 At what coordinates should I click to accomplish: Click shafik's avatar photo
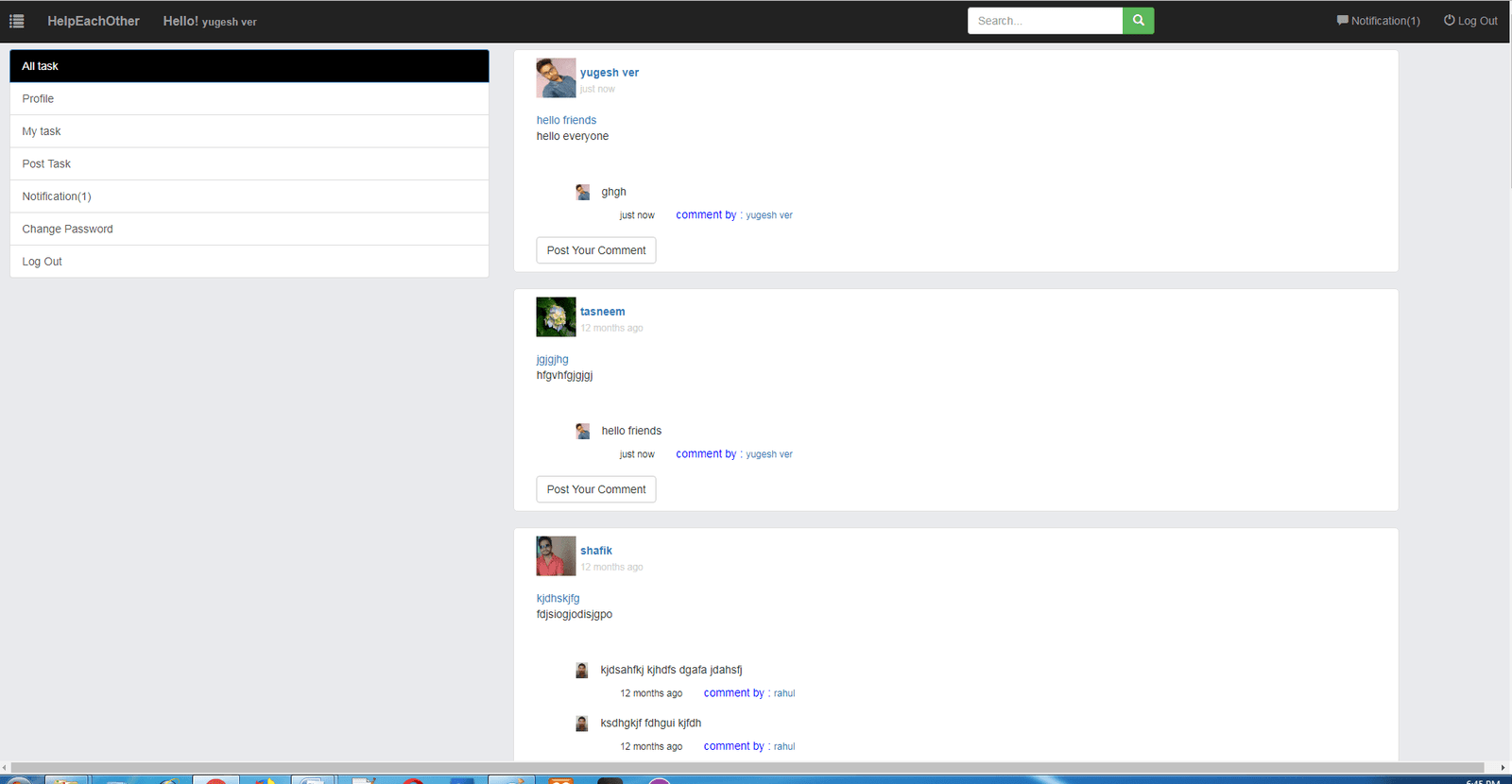coord(556,556)
